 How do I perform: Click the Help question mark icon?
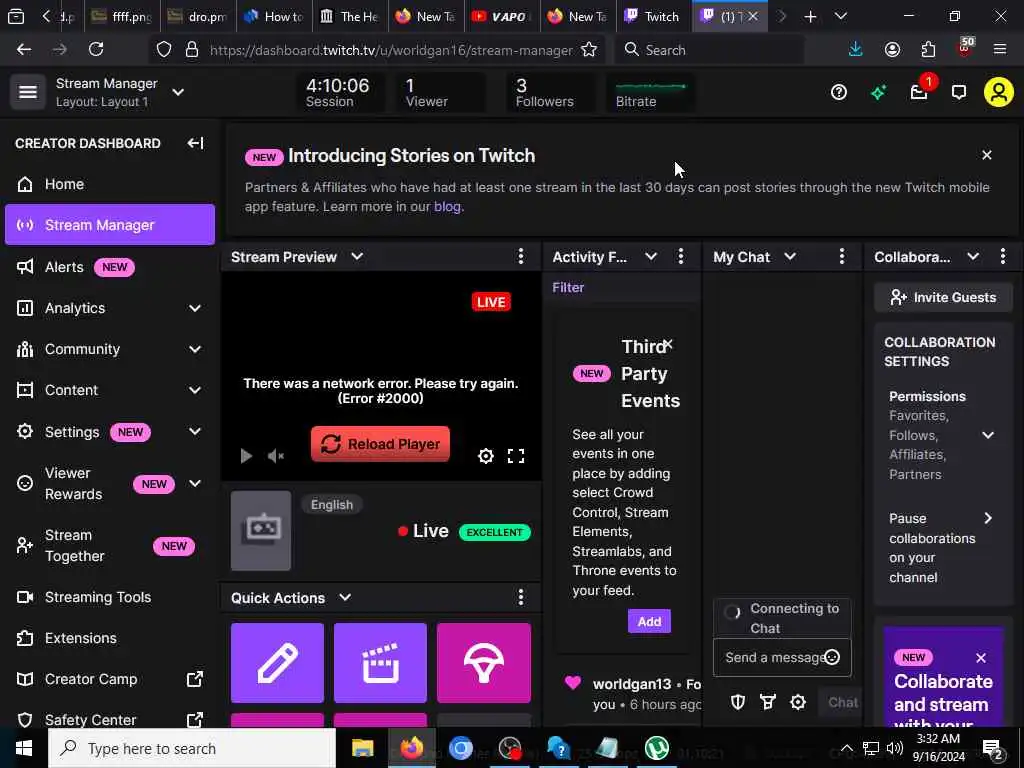[839, 92]
